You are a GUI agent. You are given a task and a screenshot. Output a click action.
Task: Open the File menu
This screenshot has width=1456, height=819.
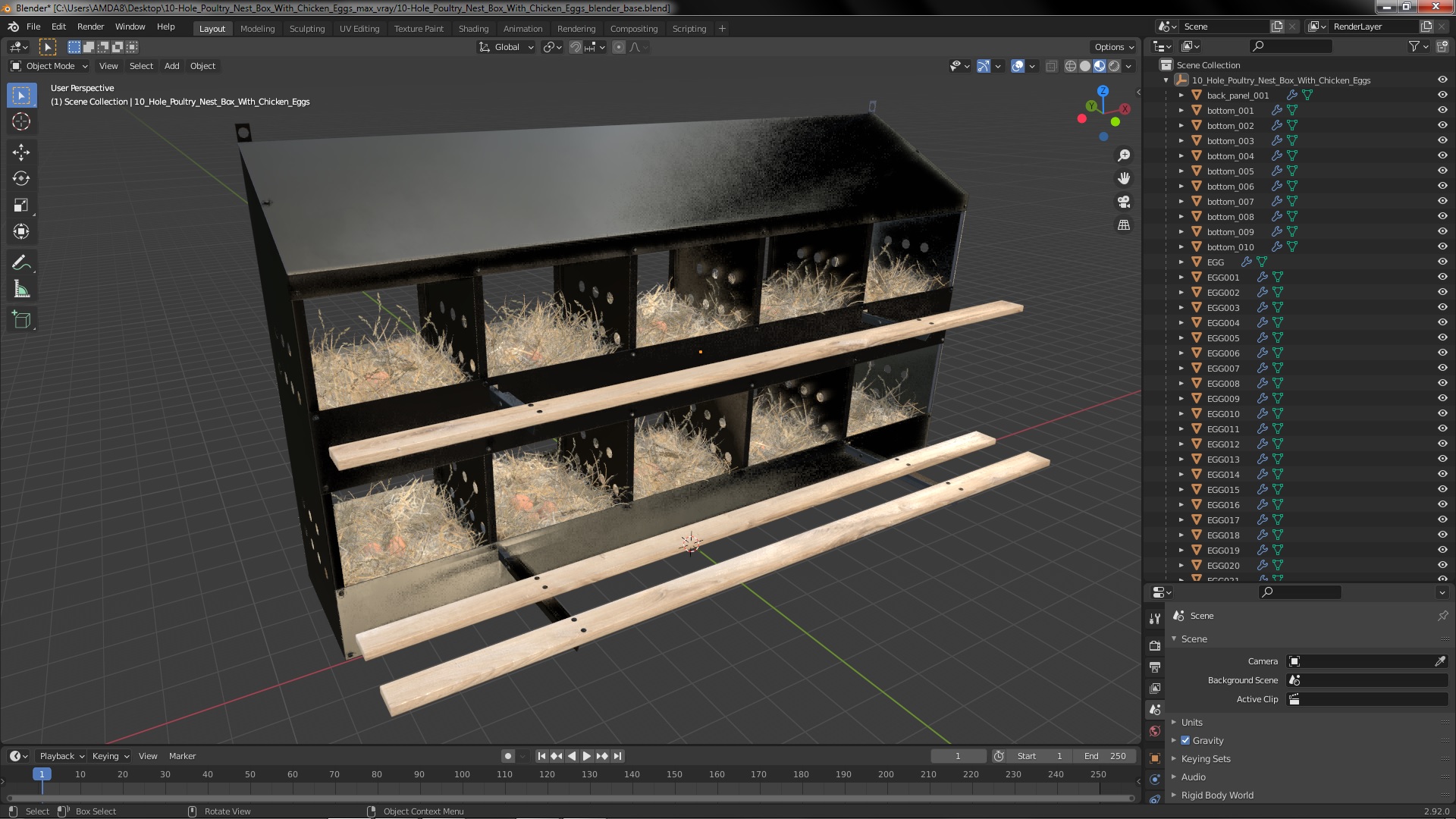(x=33, y=27)
